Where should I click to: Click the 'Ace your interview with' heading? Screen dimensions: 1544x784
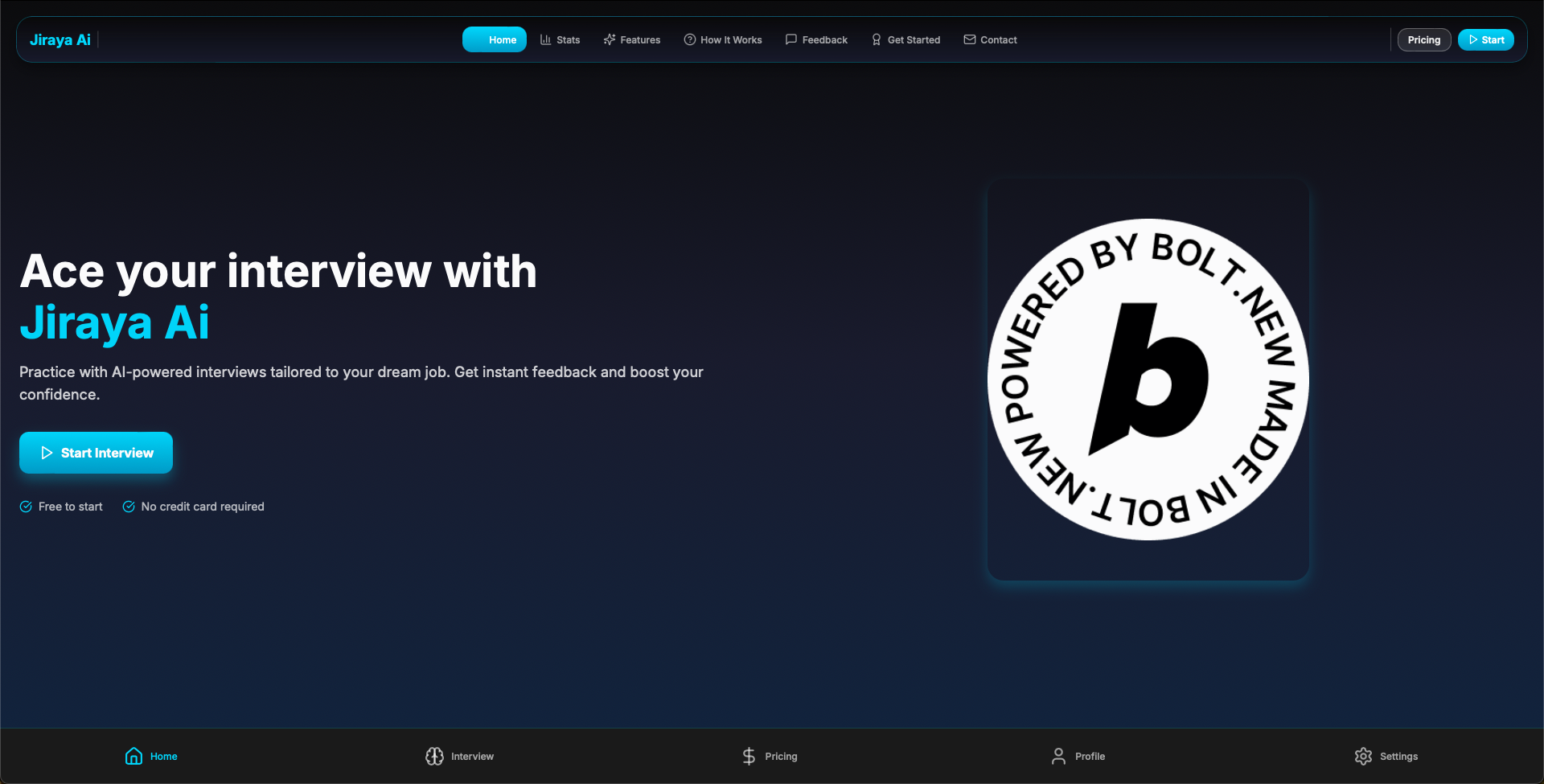click(278, 271)
